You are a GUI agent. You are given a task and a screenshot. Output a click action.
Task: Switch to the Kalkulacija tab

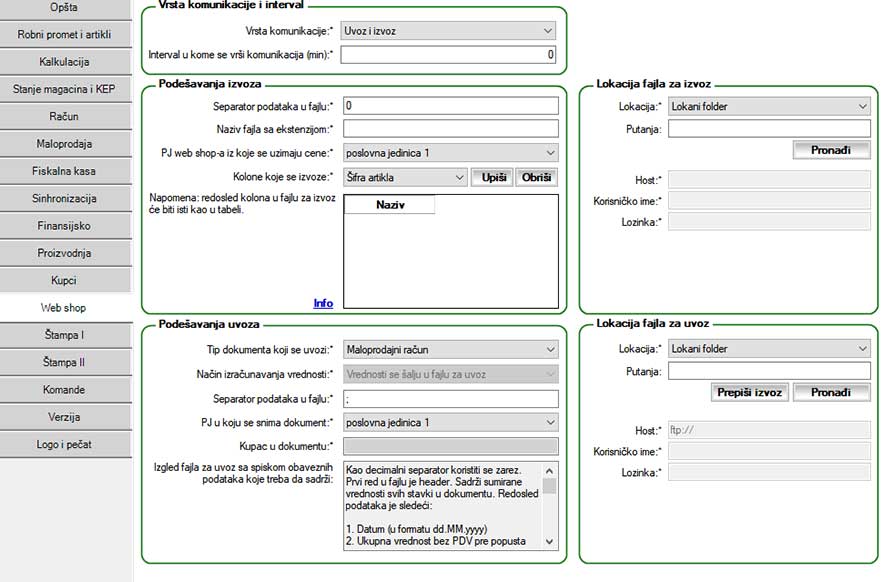(x=65, y=62)
